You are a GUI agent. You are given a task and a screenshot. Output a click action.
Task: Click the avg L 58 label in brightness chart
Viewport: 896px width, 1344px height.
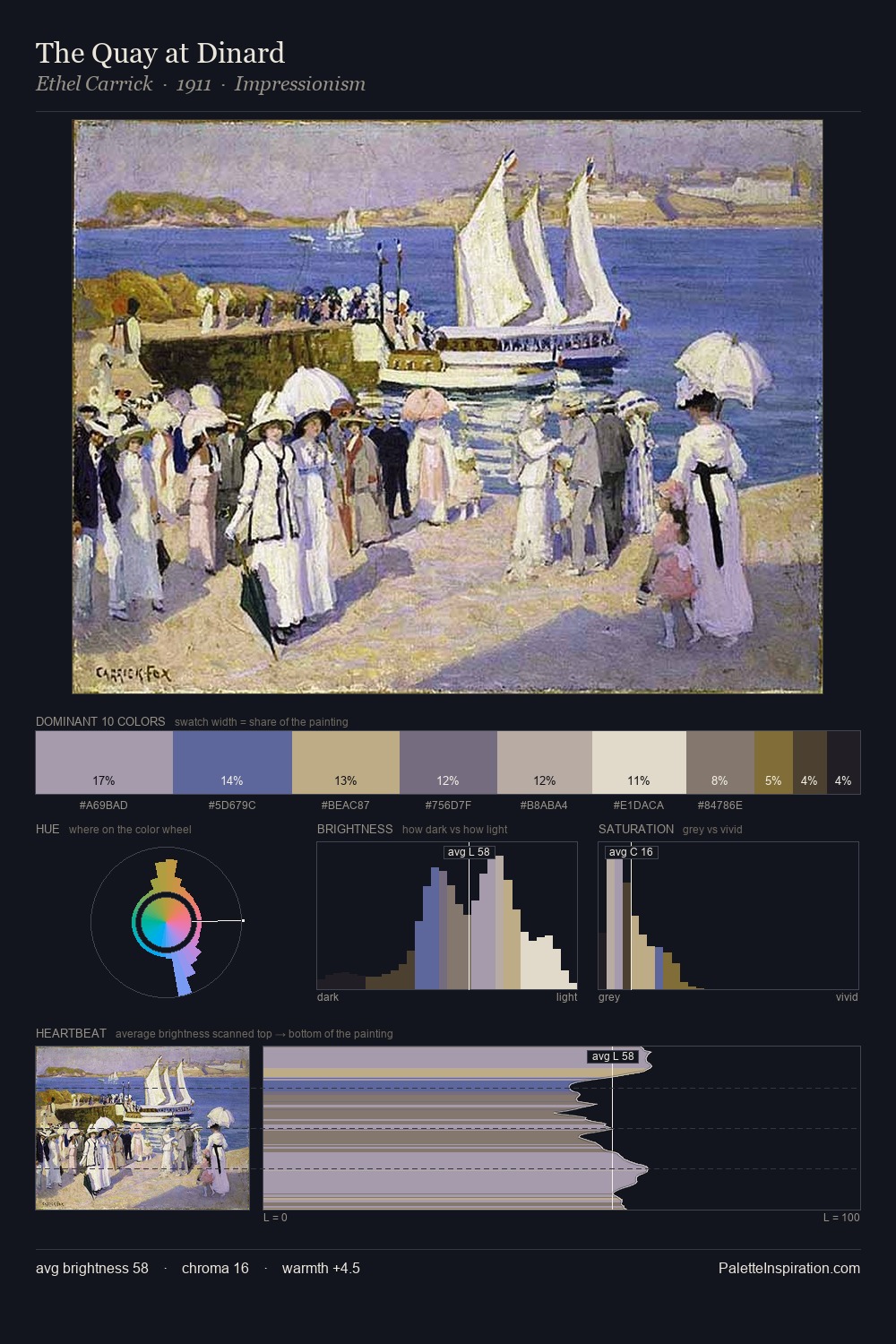tap(469, 851)
